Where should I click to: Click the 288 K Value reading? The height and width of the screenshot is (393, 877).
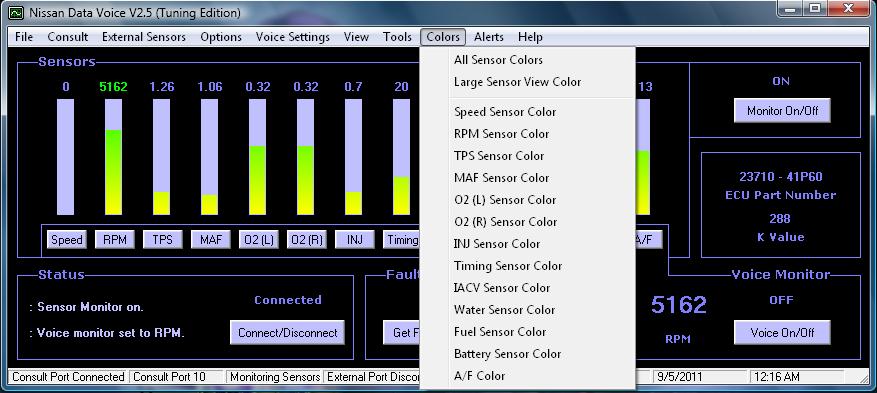tap(780, 219)
